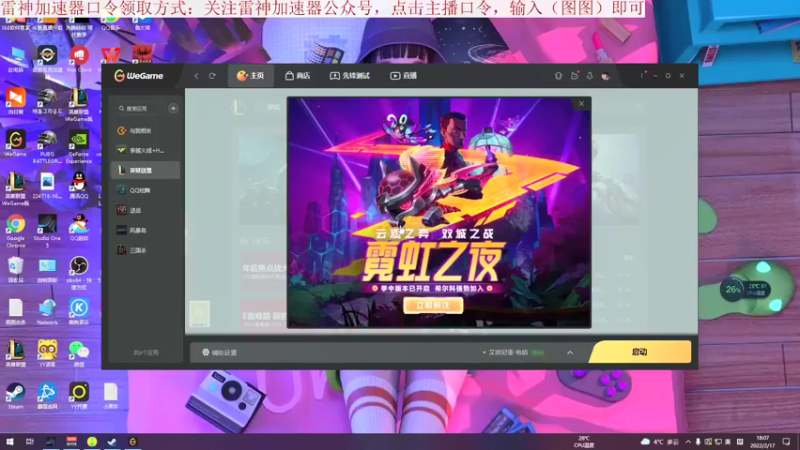Open the 腾讯QQ desktop shortcut
Viewport: 800px width, 450px height.
79,186
